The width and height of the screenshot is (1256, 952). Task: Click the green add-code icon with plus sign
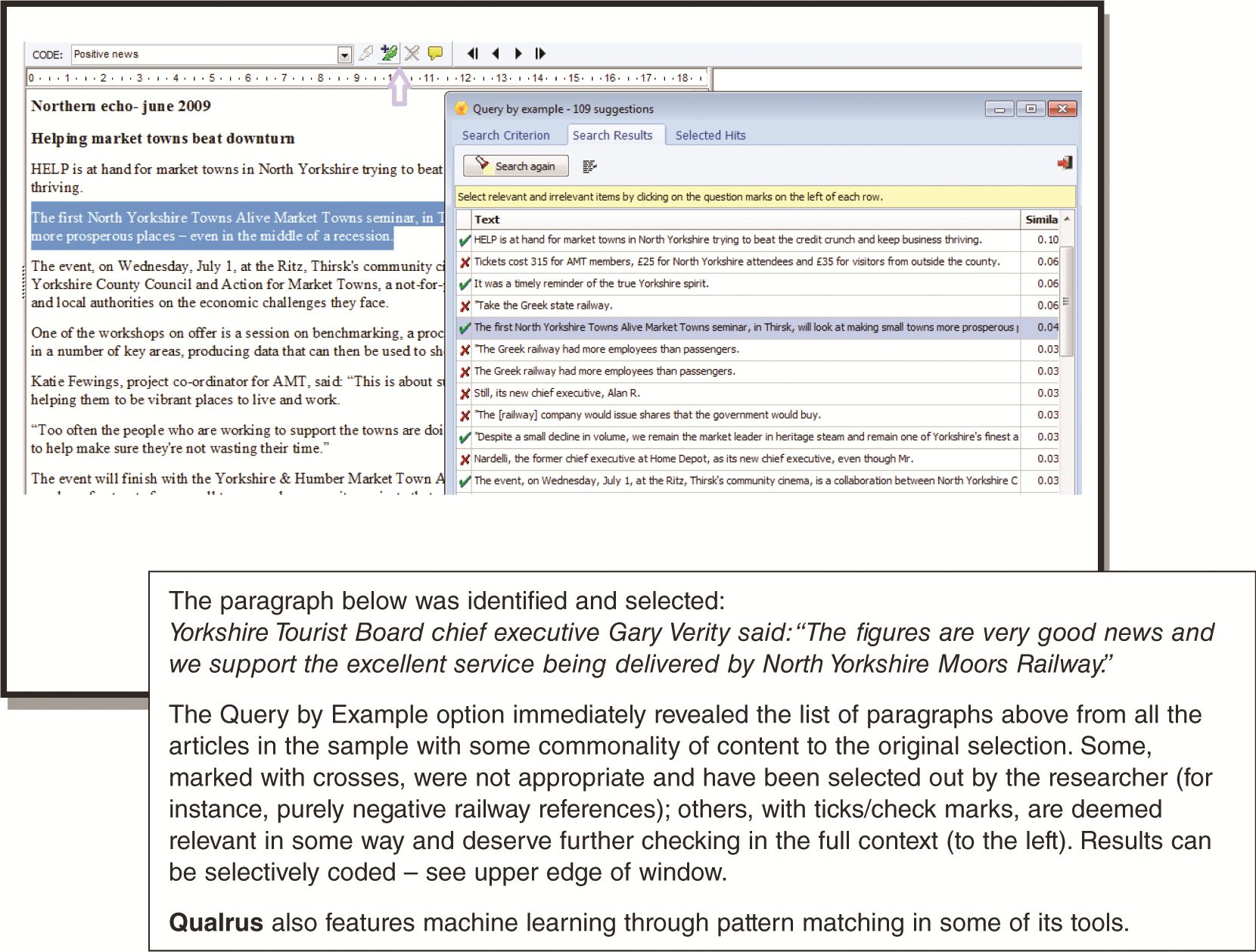tap(389, 53)
